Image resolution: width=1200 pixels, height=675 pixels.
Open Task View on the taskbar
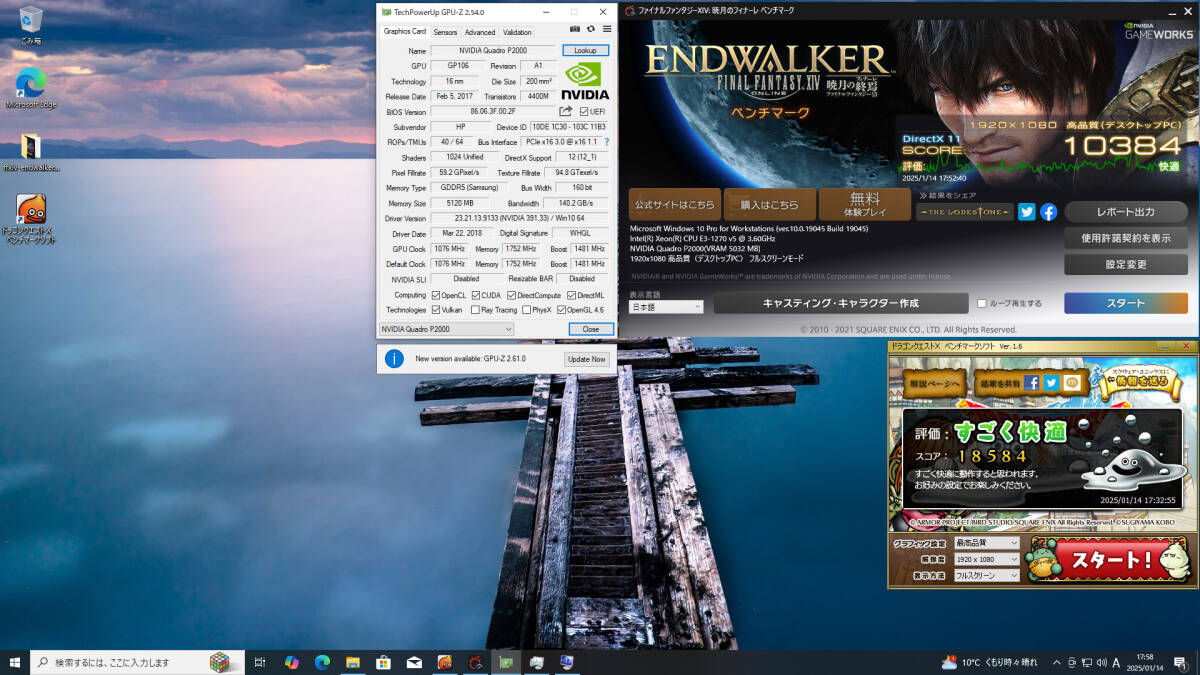pyautogui.click(x=259, y=662)
